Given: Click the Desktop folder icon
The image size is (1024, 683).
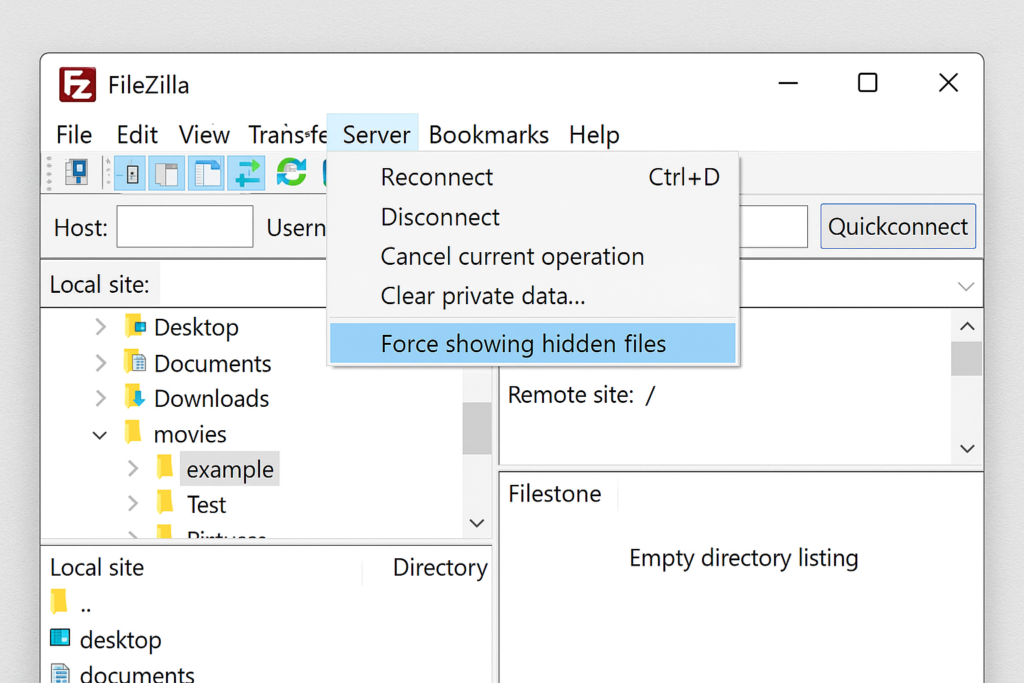Looking at the screenshot, I should pos(135,325).
